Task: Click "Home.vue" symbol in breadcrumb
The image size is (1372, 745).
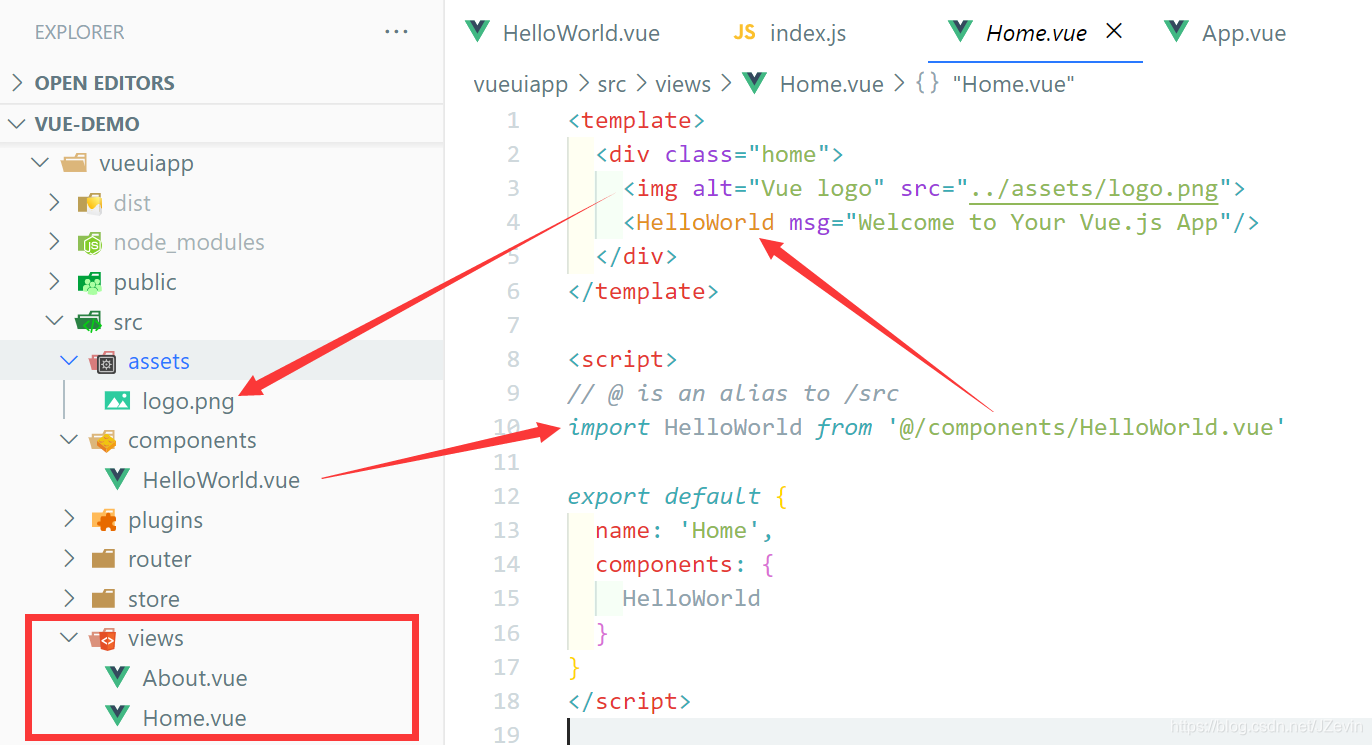Action: [x=1013, y=84]
